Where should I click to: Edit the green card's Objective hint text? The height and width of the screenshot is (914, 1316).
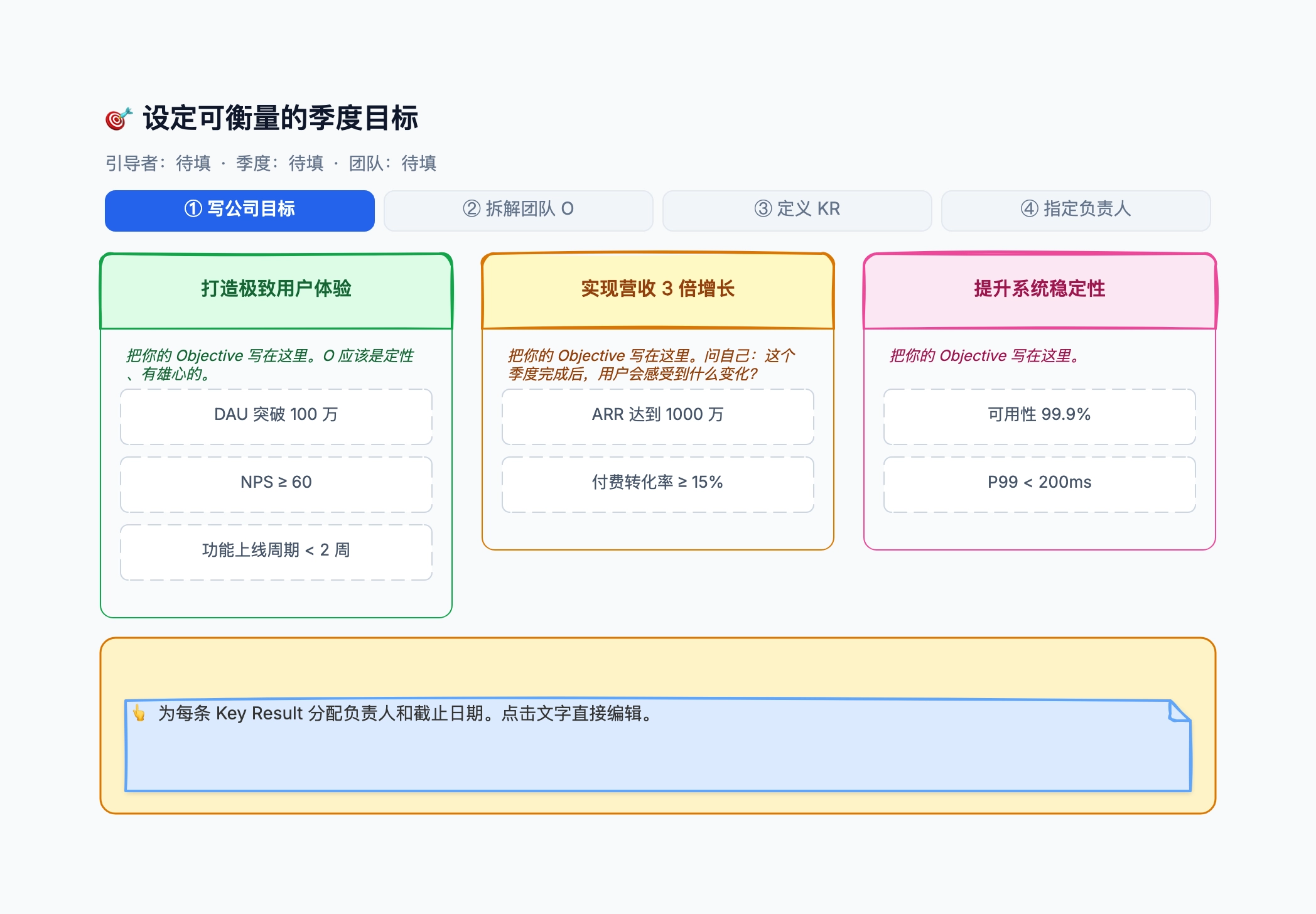click(271, 365)
